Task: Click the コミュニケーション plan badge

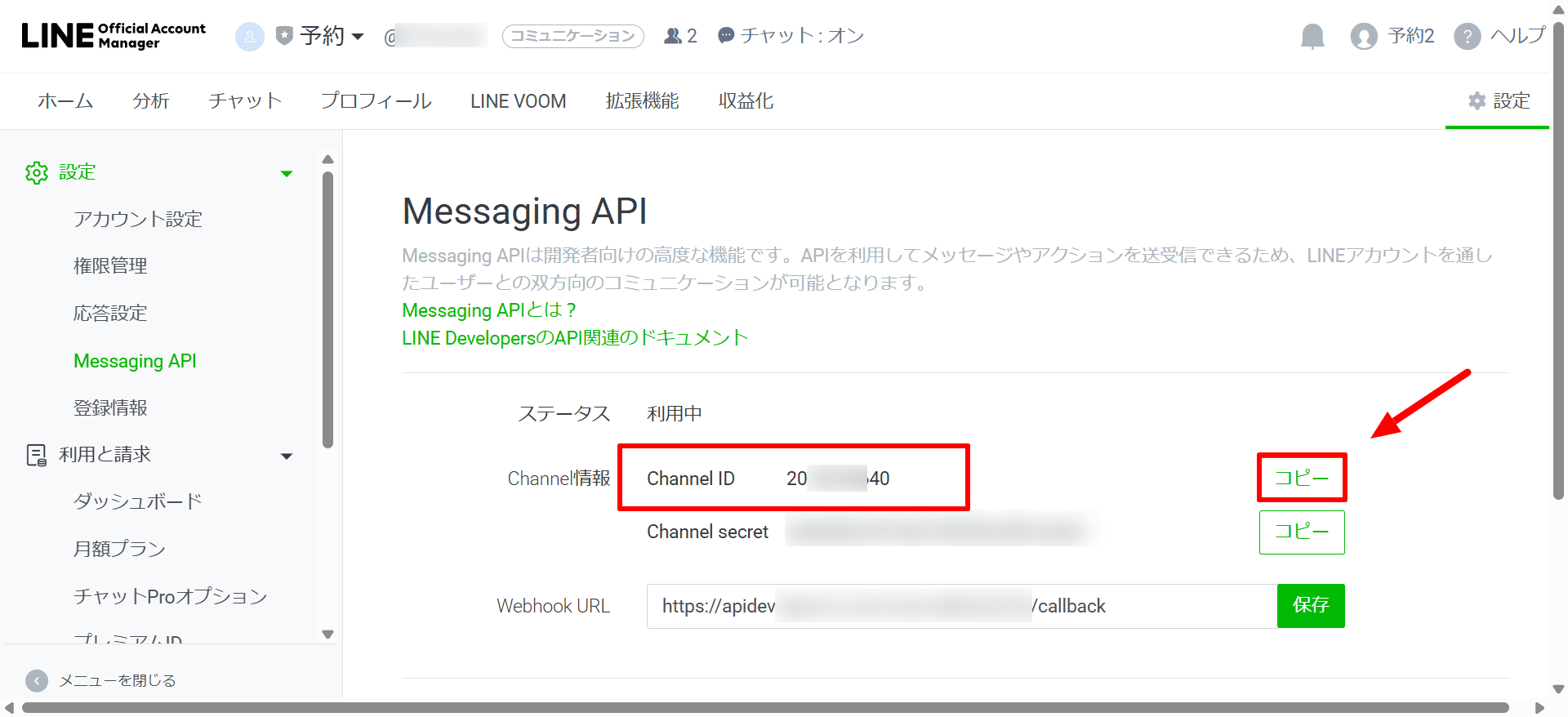Action: 573,36
